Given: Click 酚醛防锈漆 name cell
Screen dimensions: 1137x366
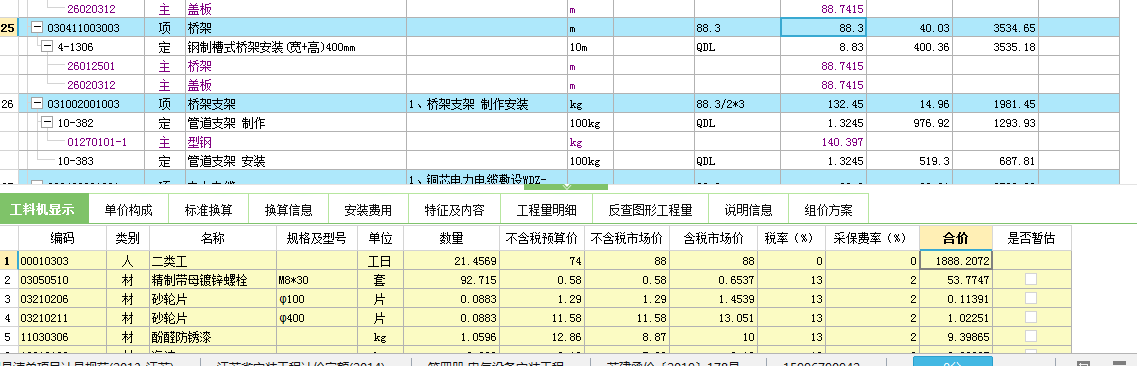Looking at the screenshot, I should (213, 336).
